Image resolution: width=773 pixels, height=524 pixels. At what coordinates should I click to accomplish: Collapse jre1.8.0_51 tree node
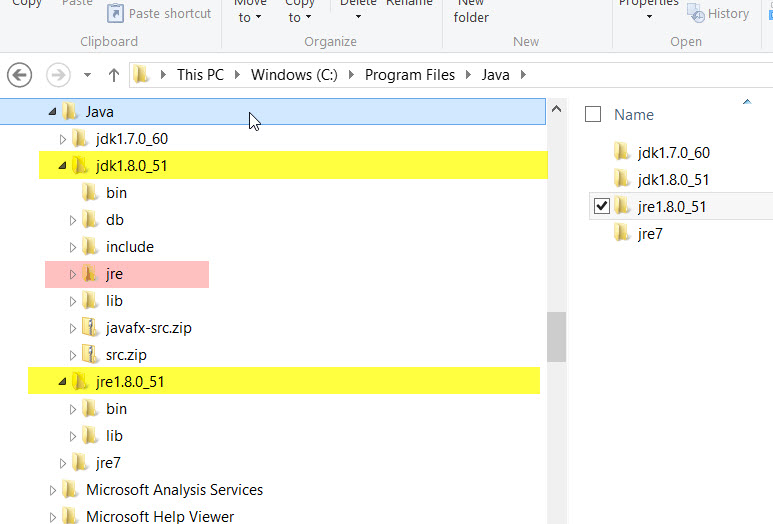(62, 382)
